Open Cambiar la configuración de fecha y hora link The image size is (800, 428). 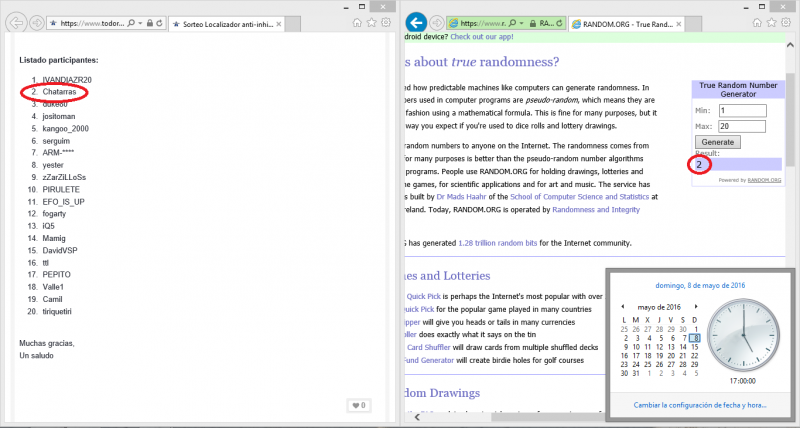pos(698,405)
